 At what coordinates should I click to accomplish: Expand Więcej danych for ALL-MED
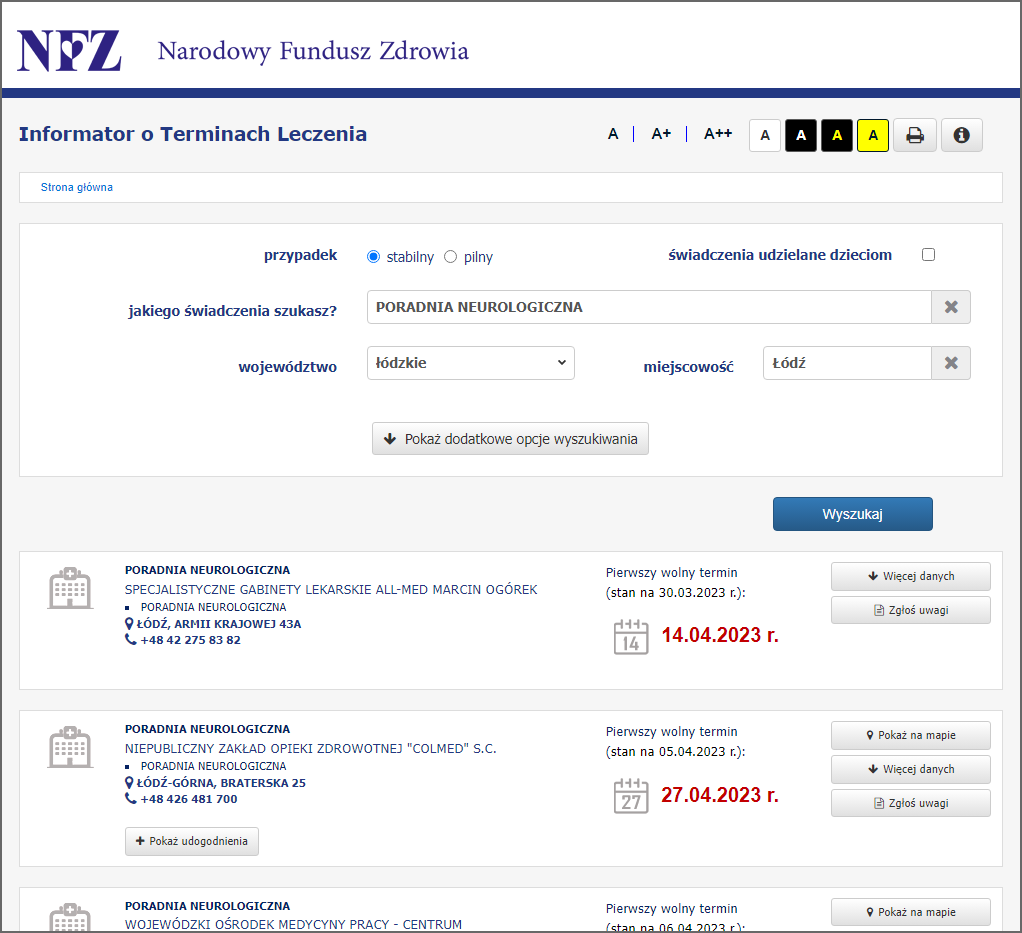click(x=911, y=576)
